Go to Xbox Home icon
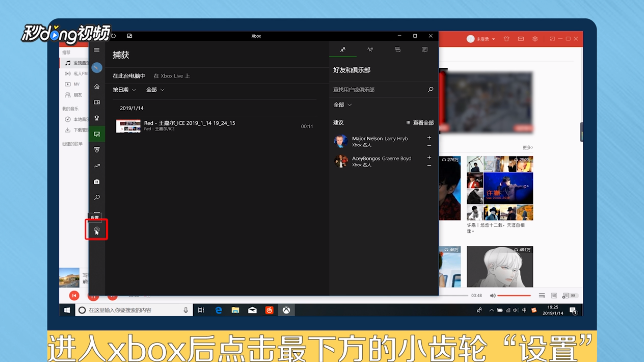Image resolution: width=644 pixels, height=362 pixels. (x=97, y=86)
